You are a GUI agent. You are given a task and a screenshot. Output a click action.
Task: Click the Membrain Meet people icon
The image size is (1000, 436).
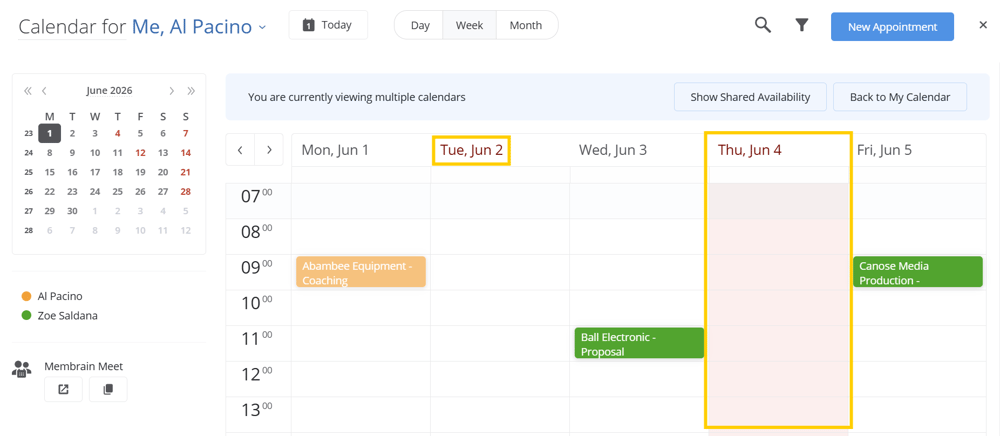(22, 368)
